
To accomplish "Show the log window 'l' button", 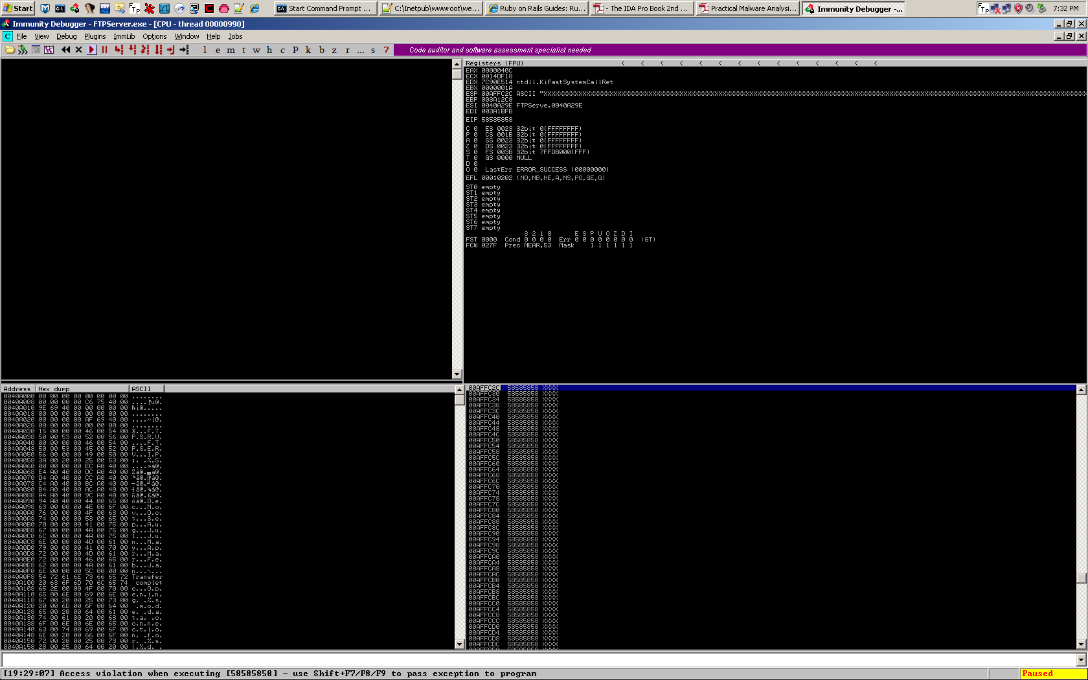I will 204,49.
